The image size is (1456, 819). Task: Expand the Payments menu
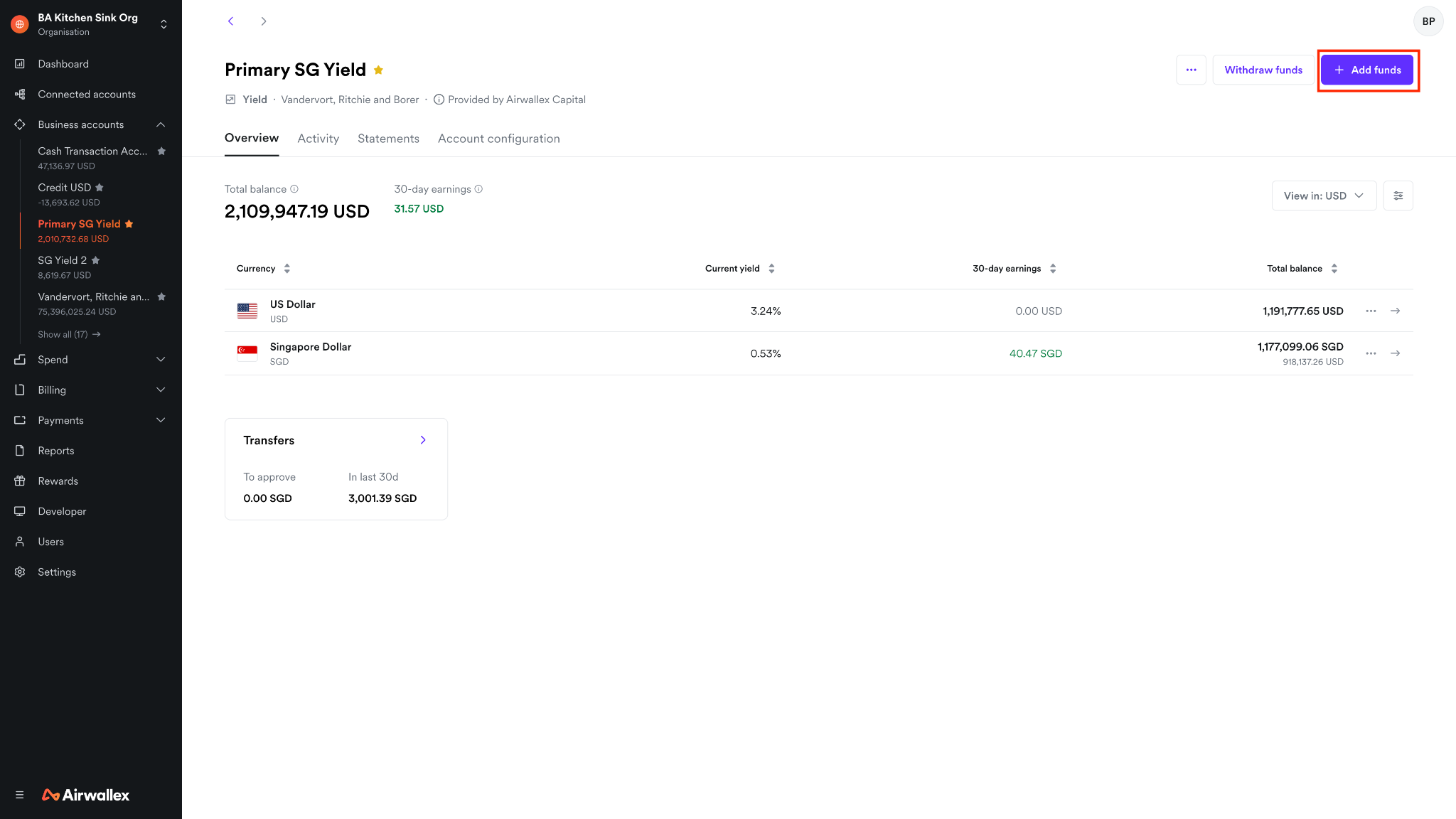point(161,420)
